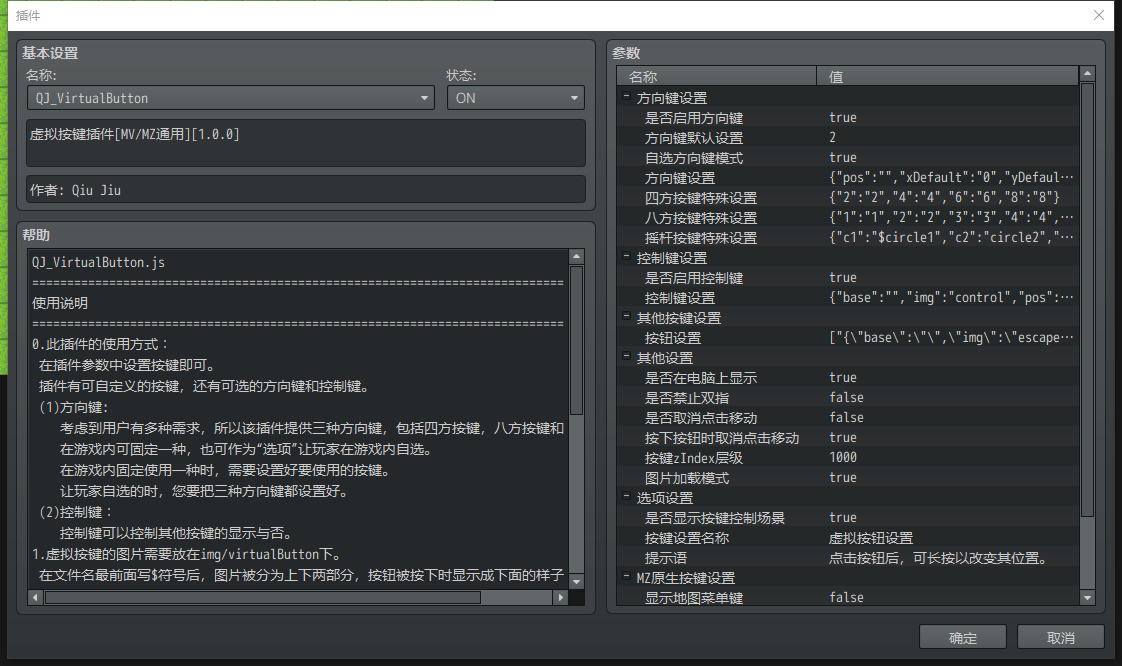Open the 状态 ON dropdown
This screenshot has height=666, width=1122.
[x=515, y=98]
